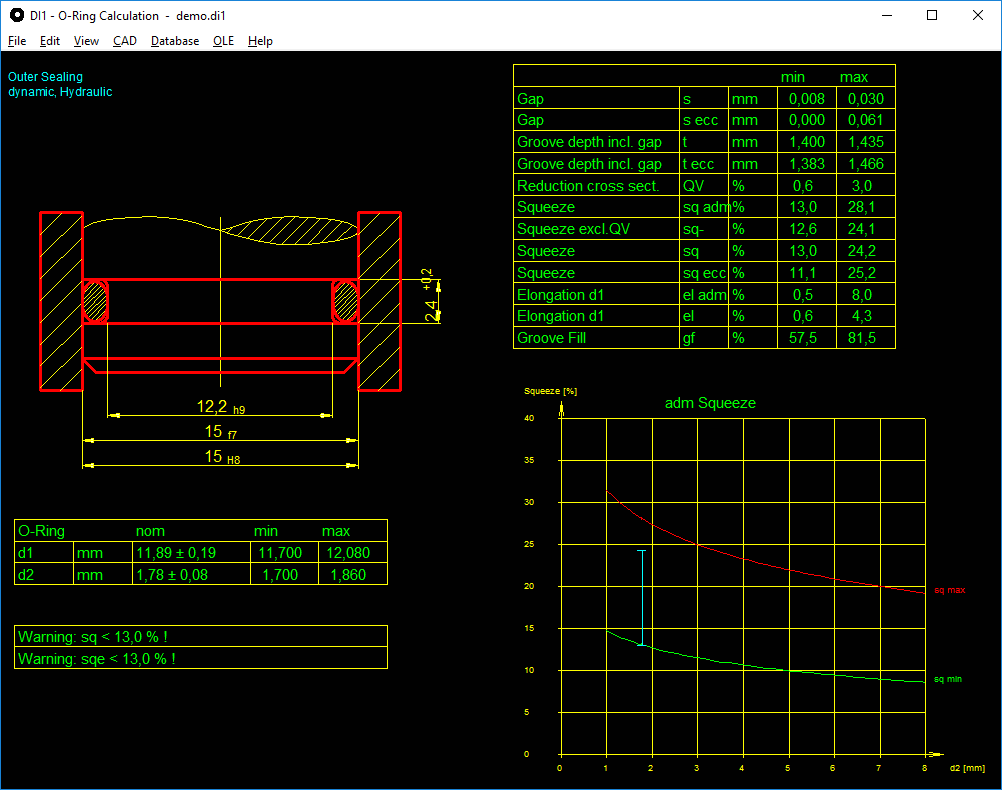This screenshot has height=790, width=1002.
Task: Click the DI1 app icon in title bar
Action: coord(16,15)
